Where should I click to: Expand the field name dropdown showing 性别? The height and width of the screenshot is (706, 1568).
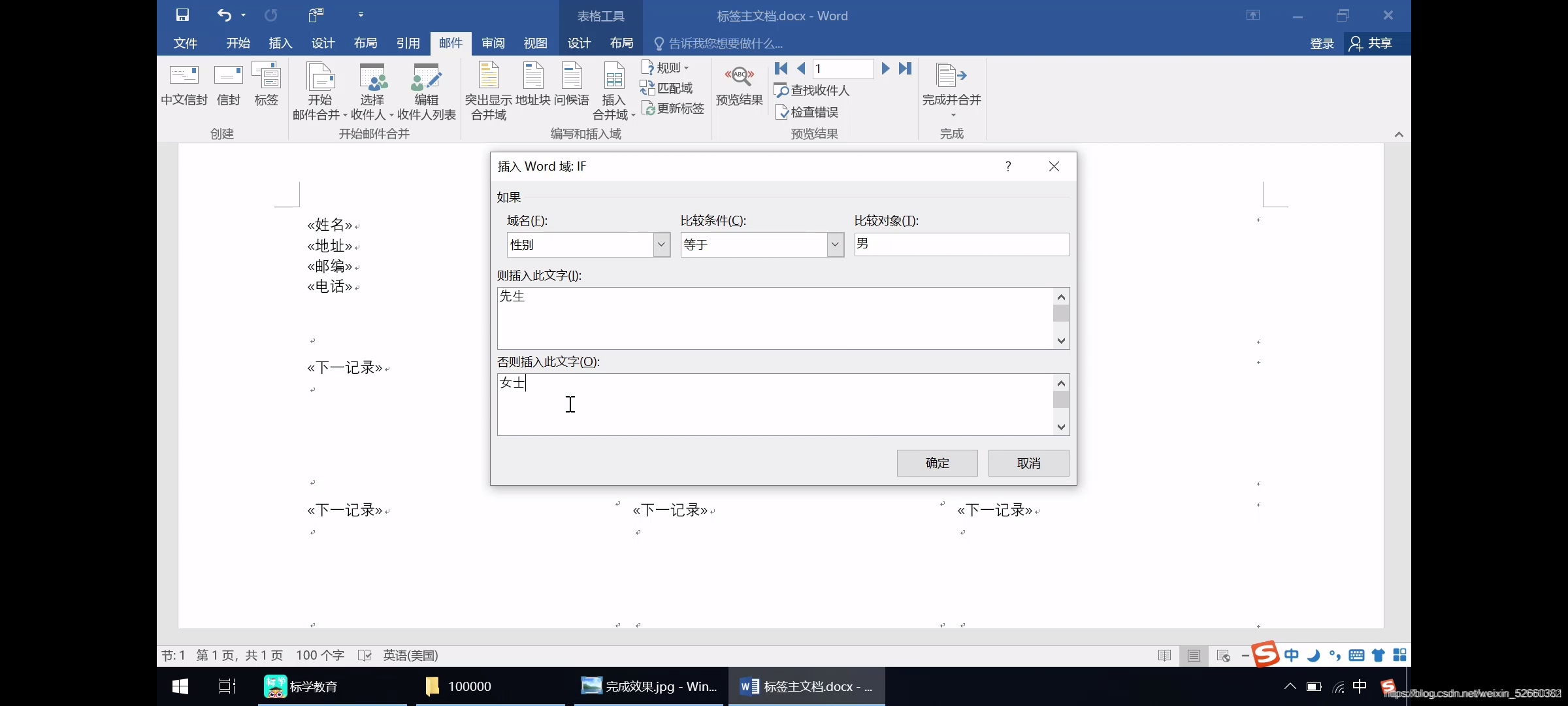click(x=661, y=244)
